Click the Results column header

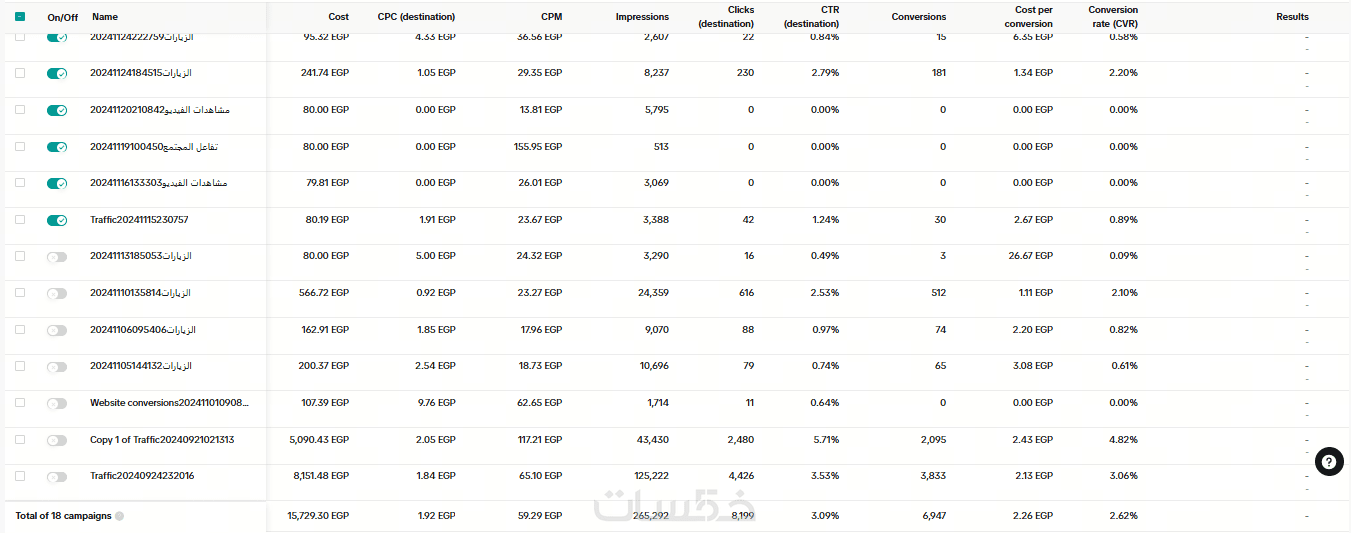[1292, 17]
